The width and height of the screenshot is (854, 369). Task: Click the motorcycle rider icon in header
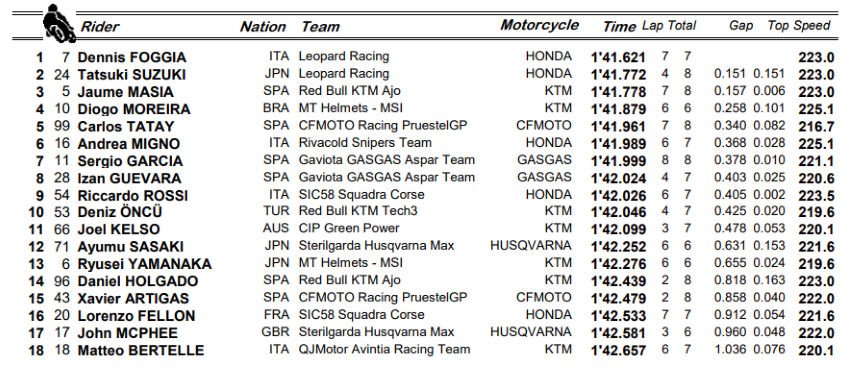[x=59, y=23]
